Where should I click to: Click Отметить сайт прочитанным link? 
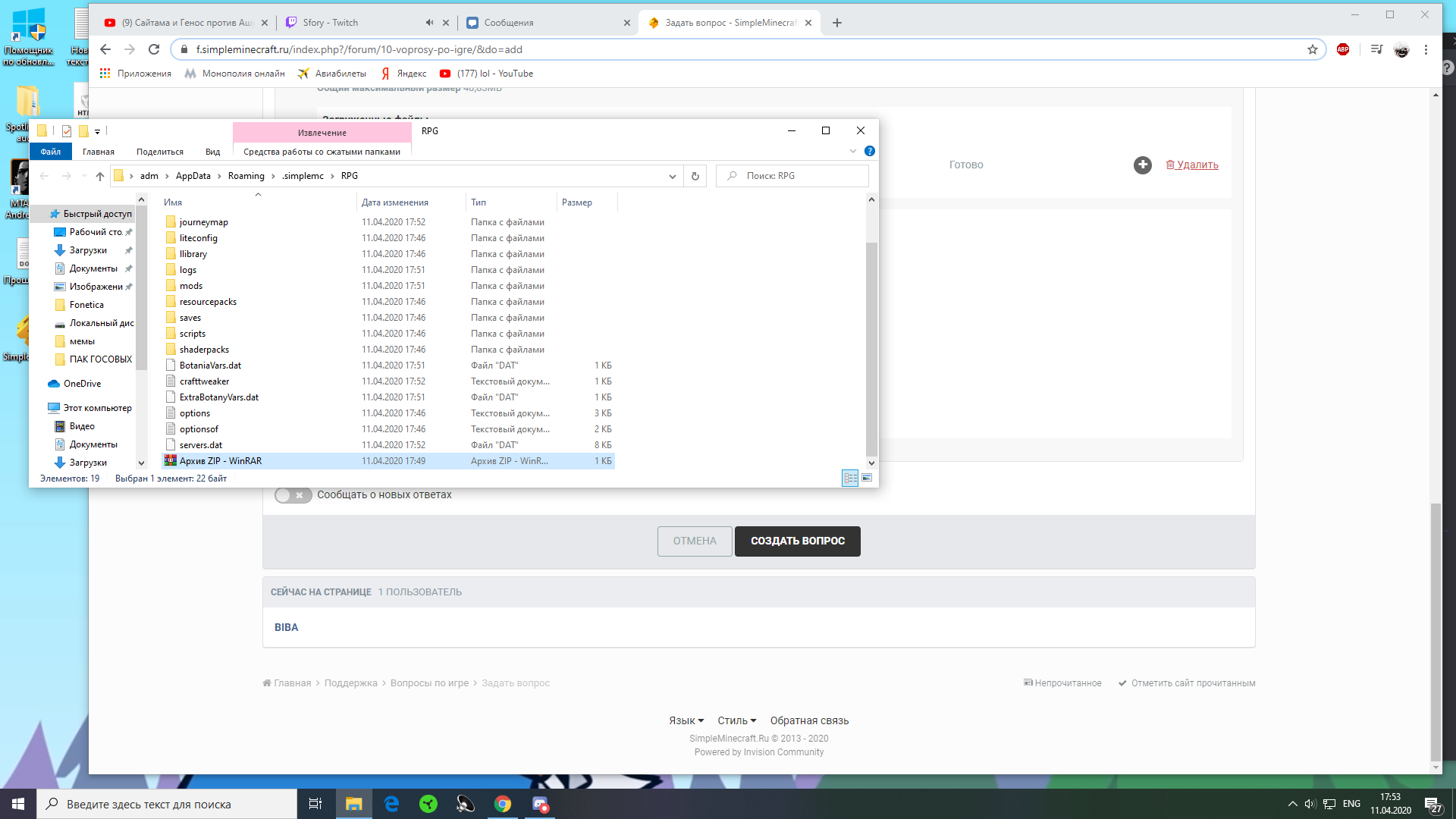1187,683
